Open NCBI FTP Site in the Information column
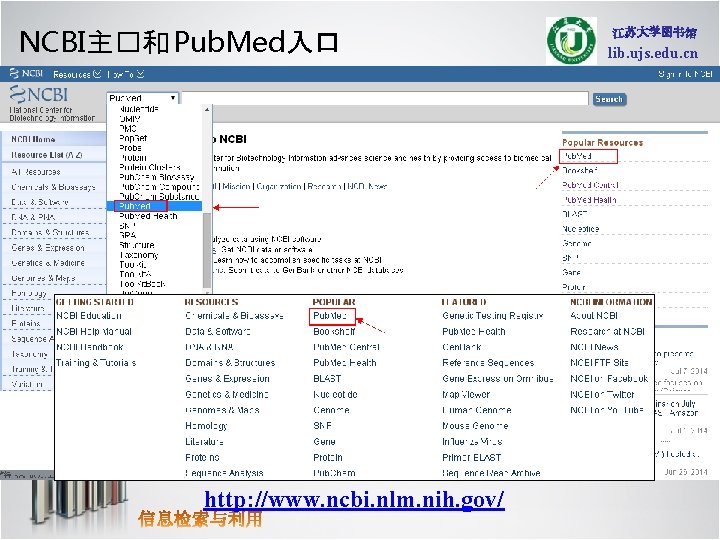This screenshot has height=540, width=720. point(599,363)
